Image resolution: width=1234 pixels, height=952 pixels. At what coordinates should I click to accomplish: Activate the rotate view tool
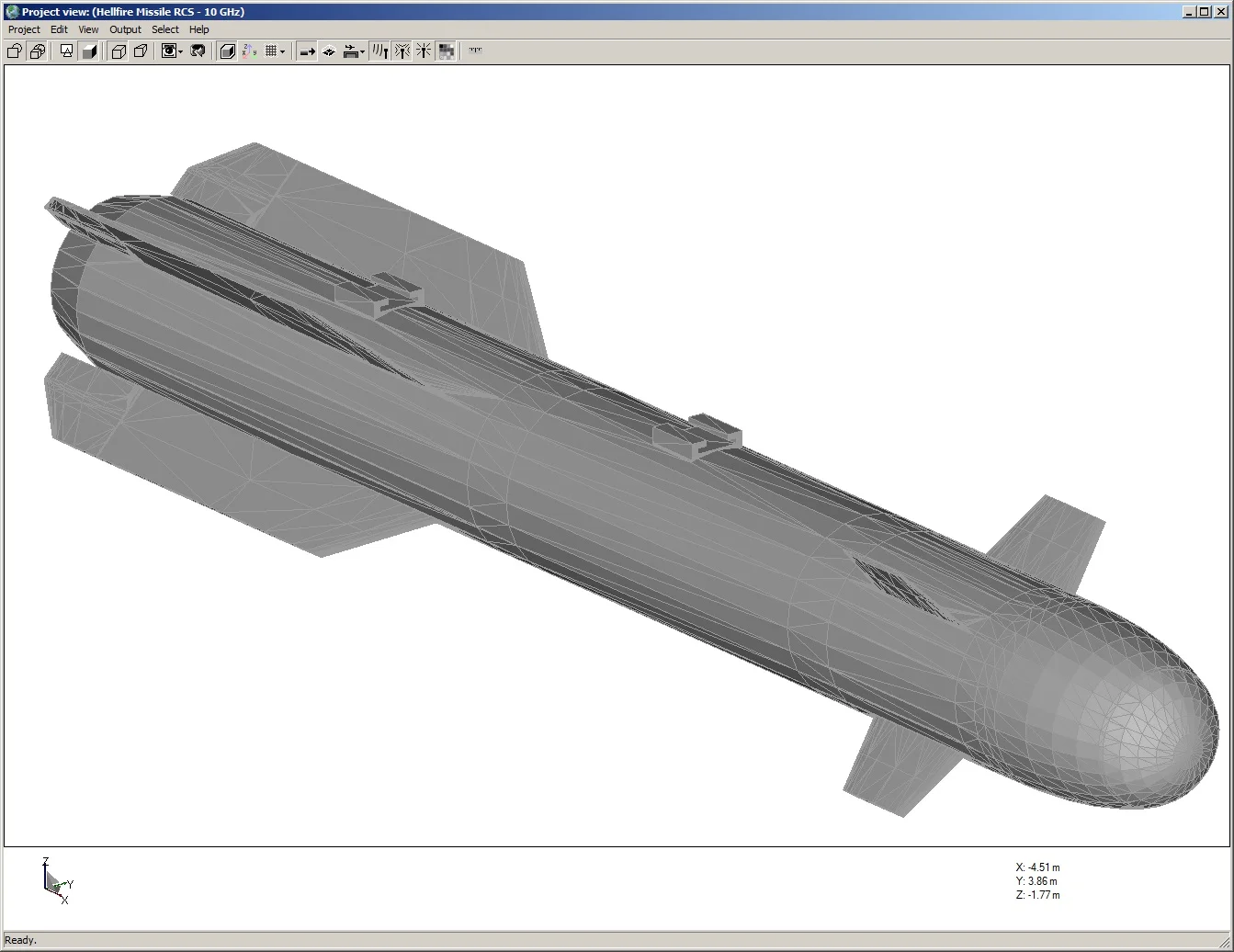click(198, 51)
